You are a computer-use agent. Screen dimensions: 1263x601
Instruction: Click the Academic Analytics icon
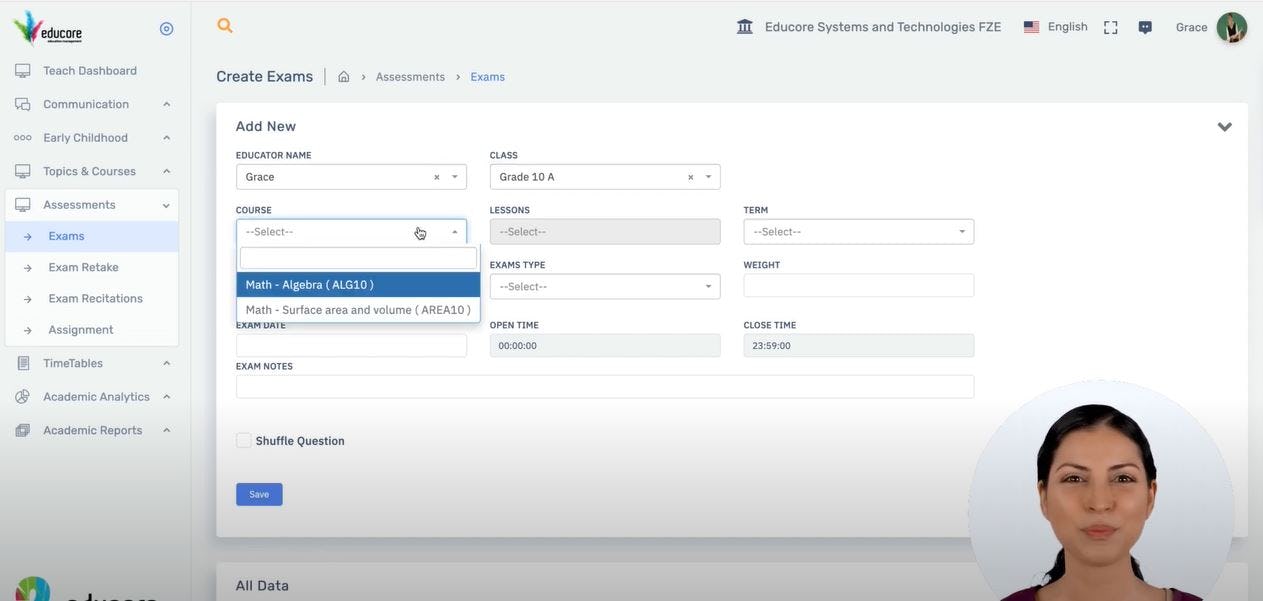click(22, 397)
